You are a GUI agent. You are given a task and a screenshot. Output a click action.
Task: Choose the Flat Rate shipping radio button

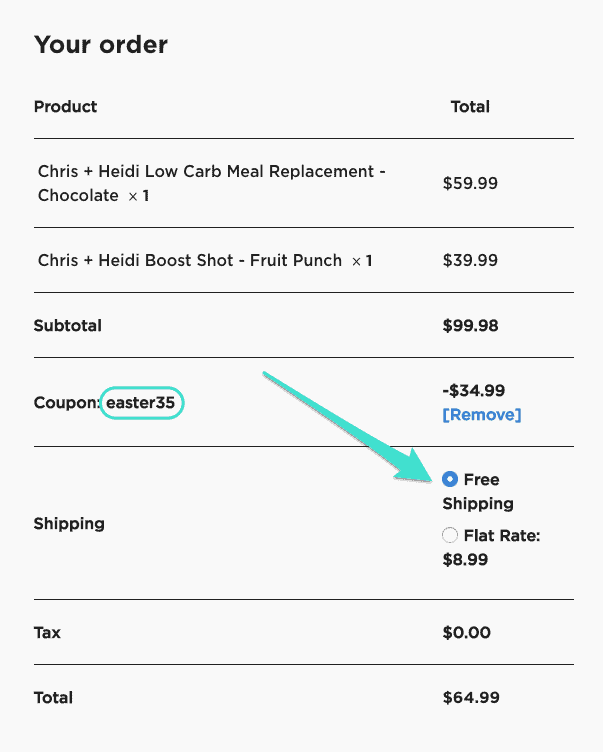point(451,536)
